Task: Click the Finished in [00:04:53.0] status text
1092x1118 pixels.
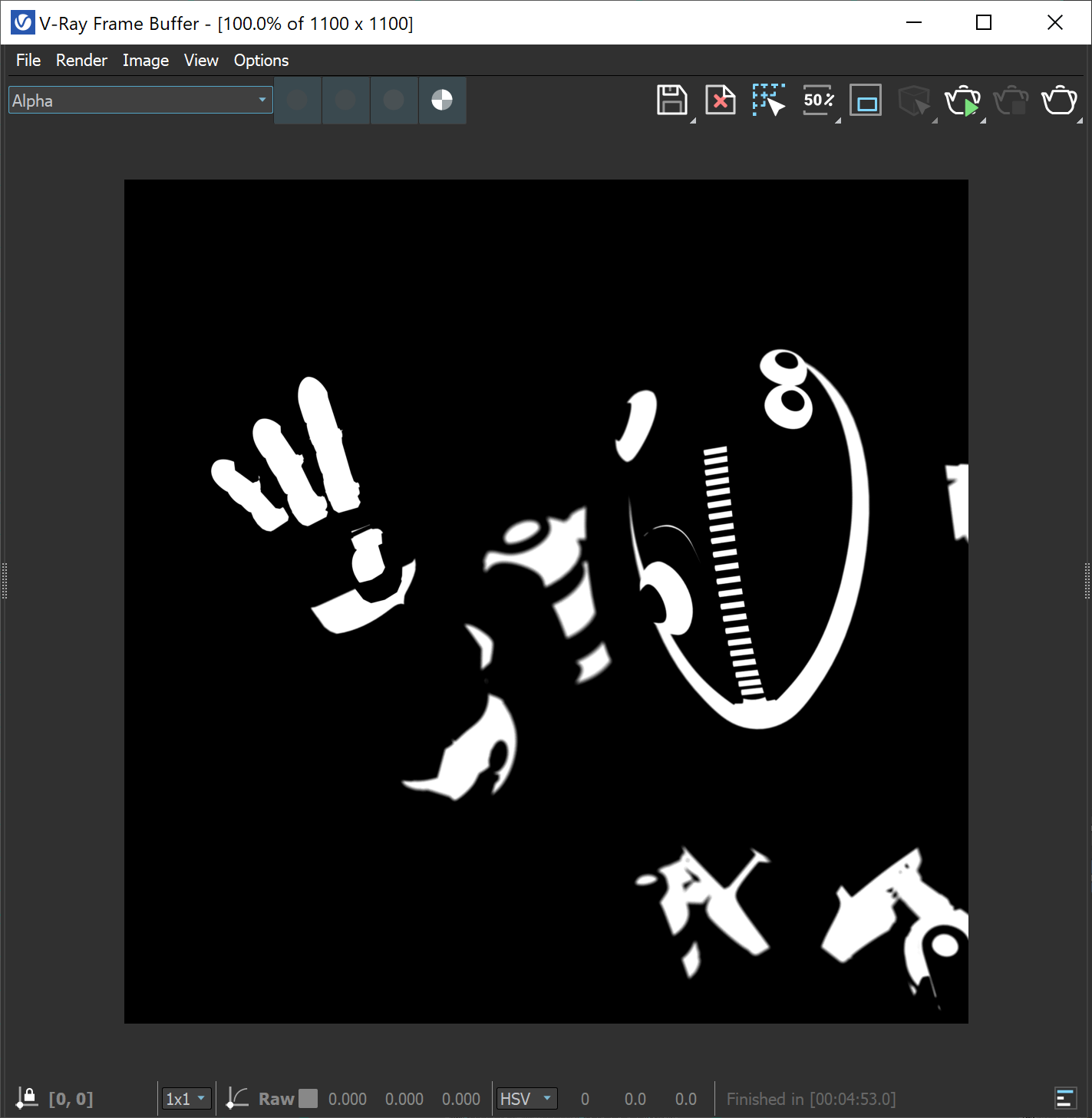Action: pos(811,1099)
